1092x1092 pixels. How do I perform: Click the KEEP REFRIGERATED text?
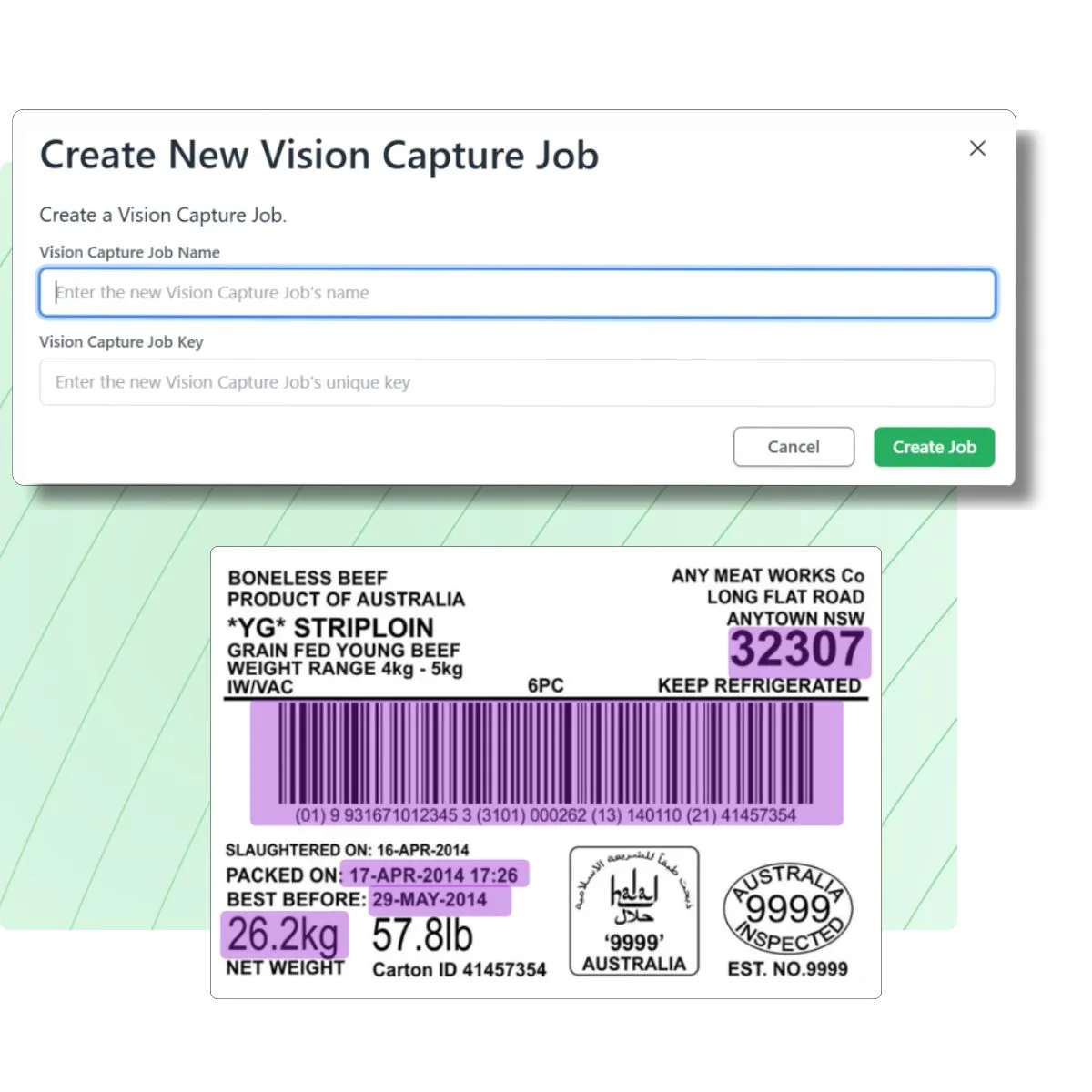click(x=759, y=685)
